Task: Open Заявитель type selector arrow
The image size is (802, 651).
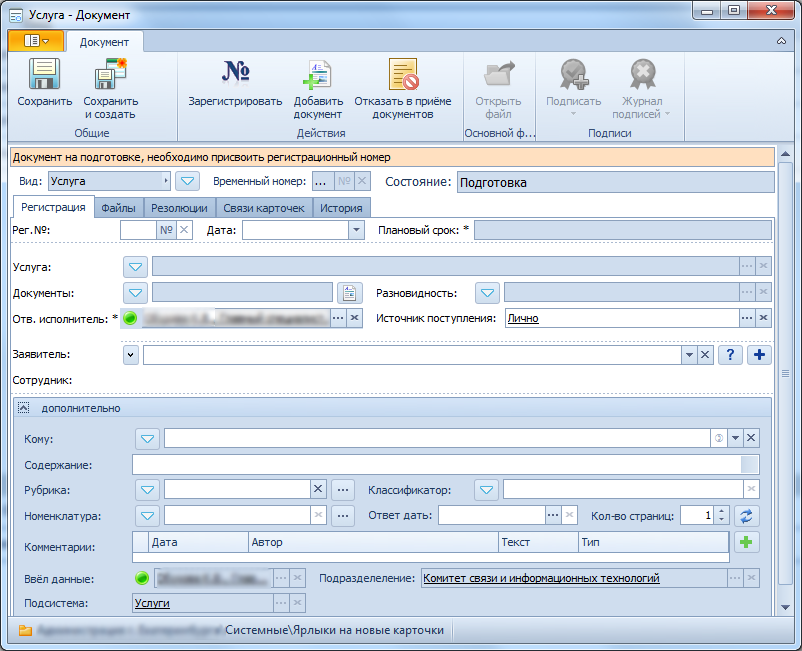Action: coord(131,355)
